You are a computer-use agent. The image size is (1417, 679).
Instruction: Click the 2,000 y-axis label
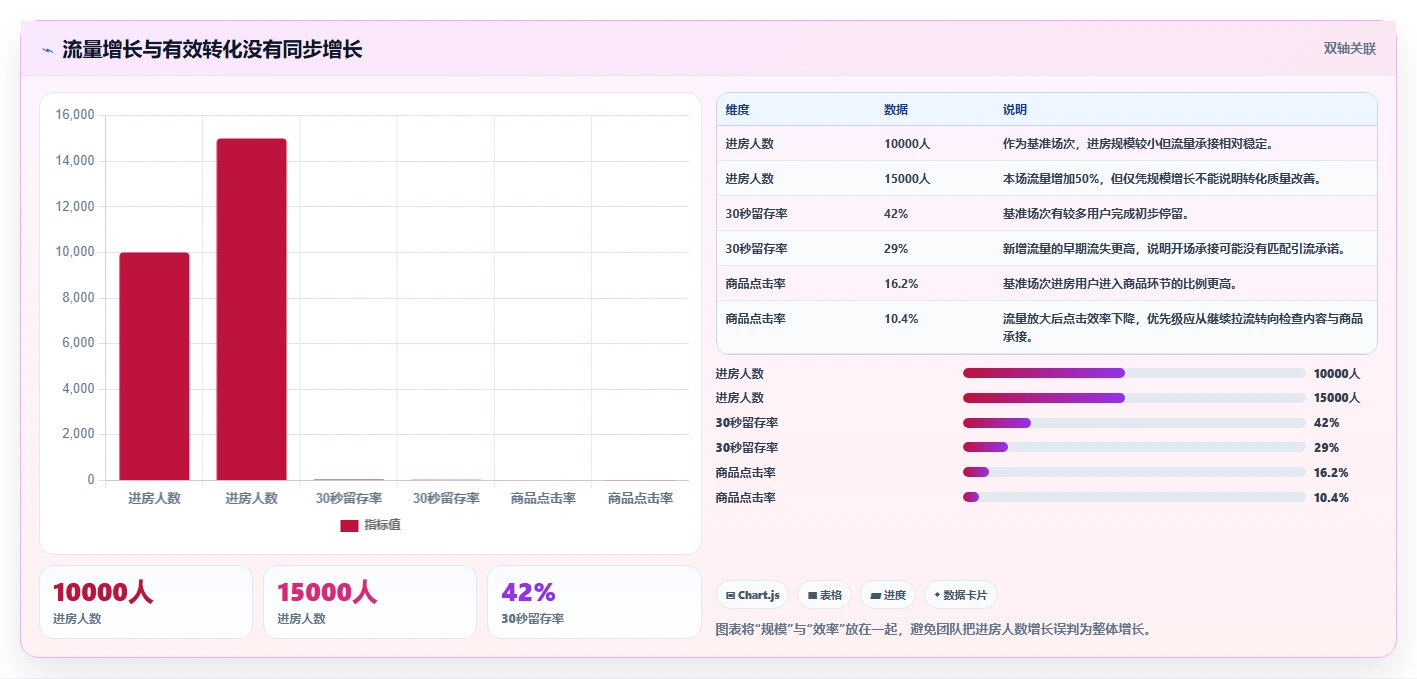click(78, 434)
